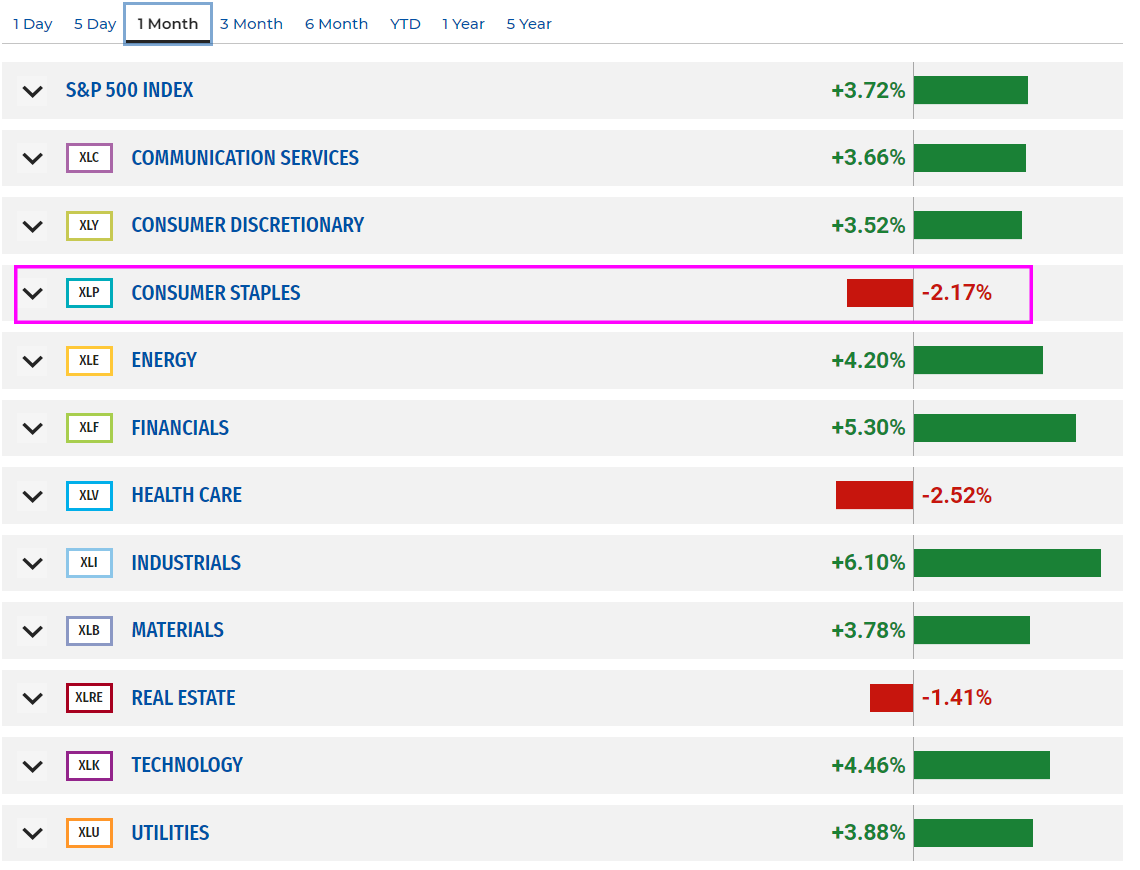Expand the Technology row chevron

33,766
